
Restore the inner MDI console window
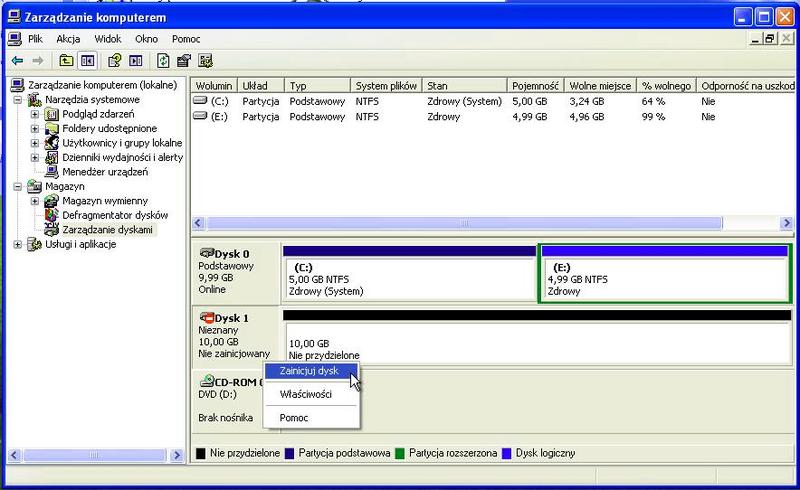click(x=770, y=38)
